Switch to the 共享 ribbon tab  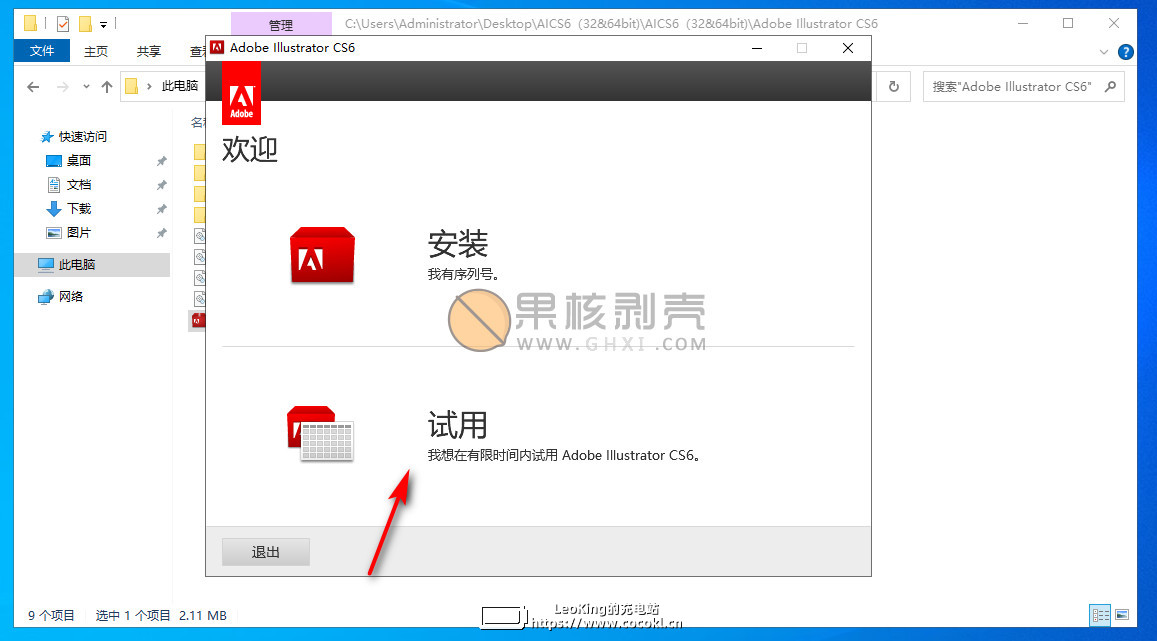coord(149,51)
